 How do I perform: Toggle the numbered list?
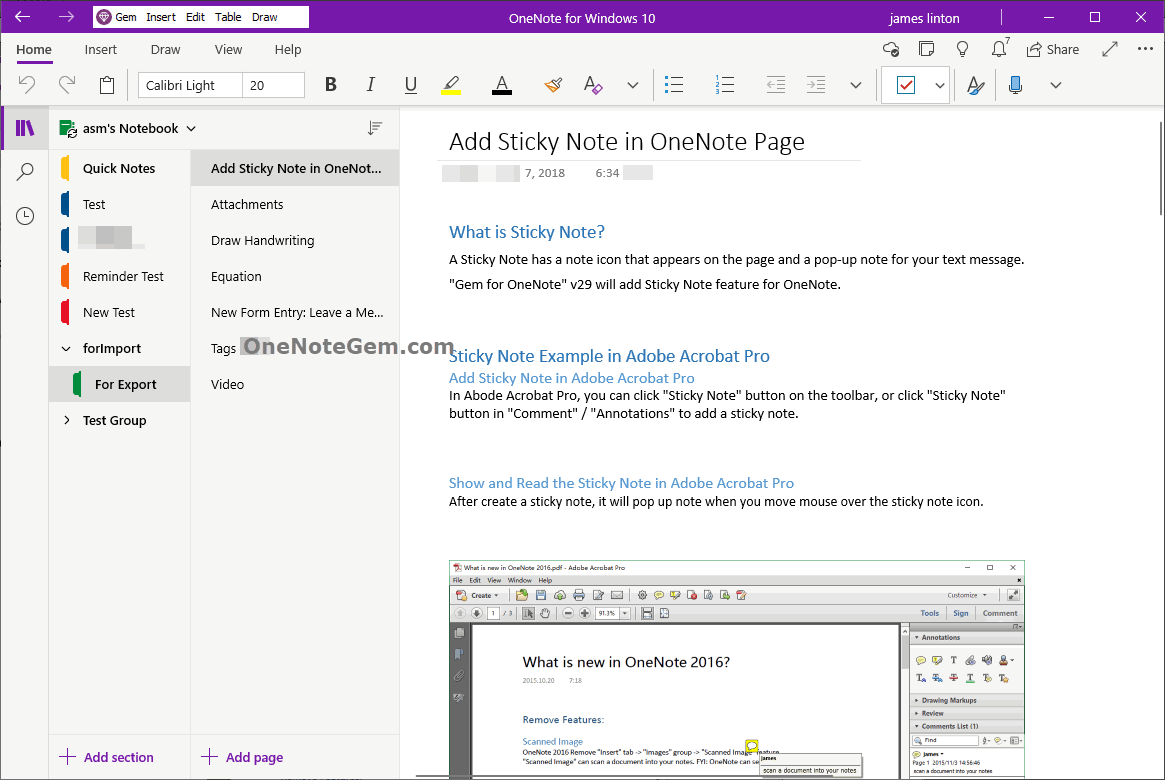click(x=724, y=85)
